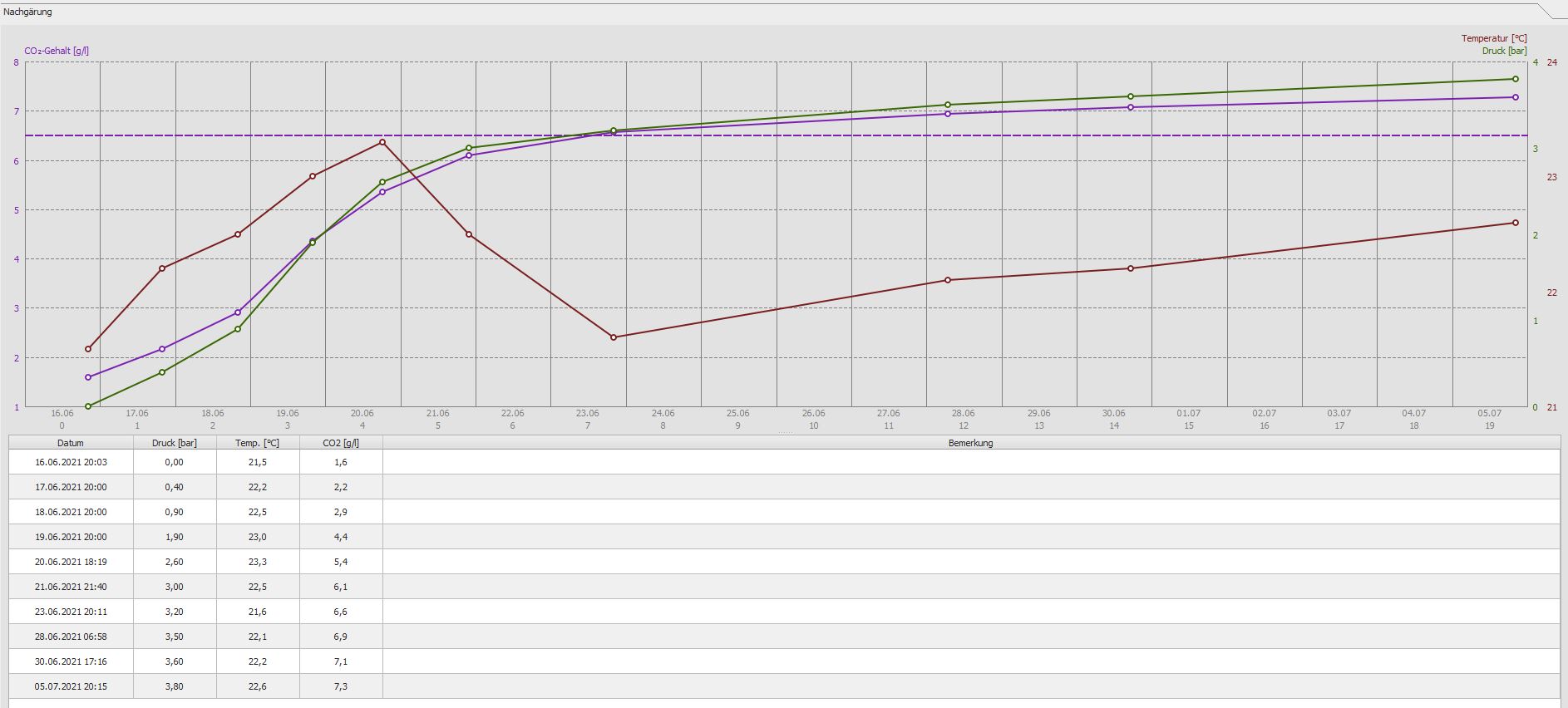Click pressure value 3,80 in last row
The width and height of the screenshot is (1568, 708).
click(x=175, y=686)
